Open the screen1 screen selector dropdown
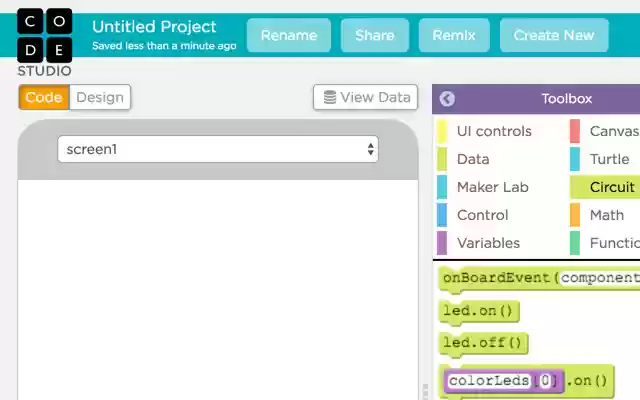 point(217,149)
